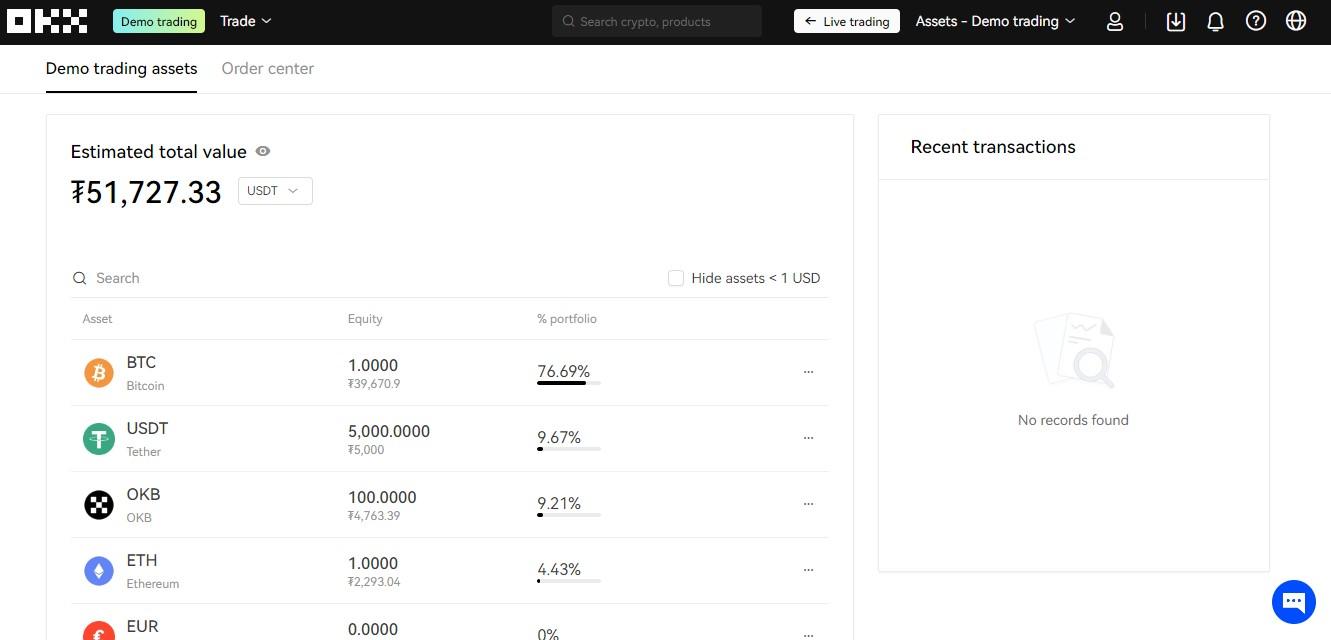Open the support chat bubble
Viewport: 1331px width, 640px height.
1293,601
